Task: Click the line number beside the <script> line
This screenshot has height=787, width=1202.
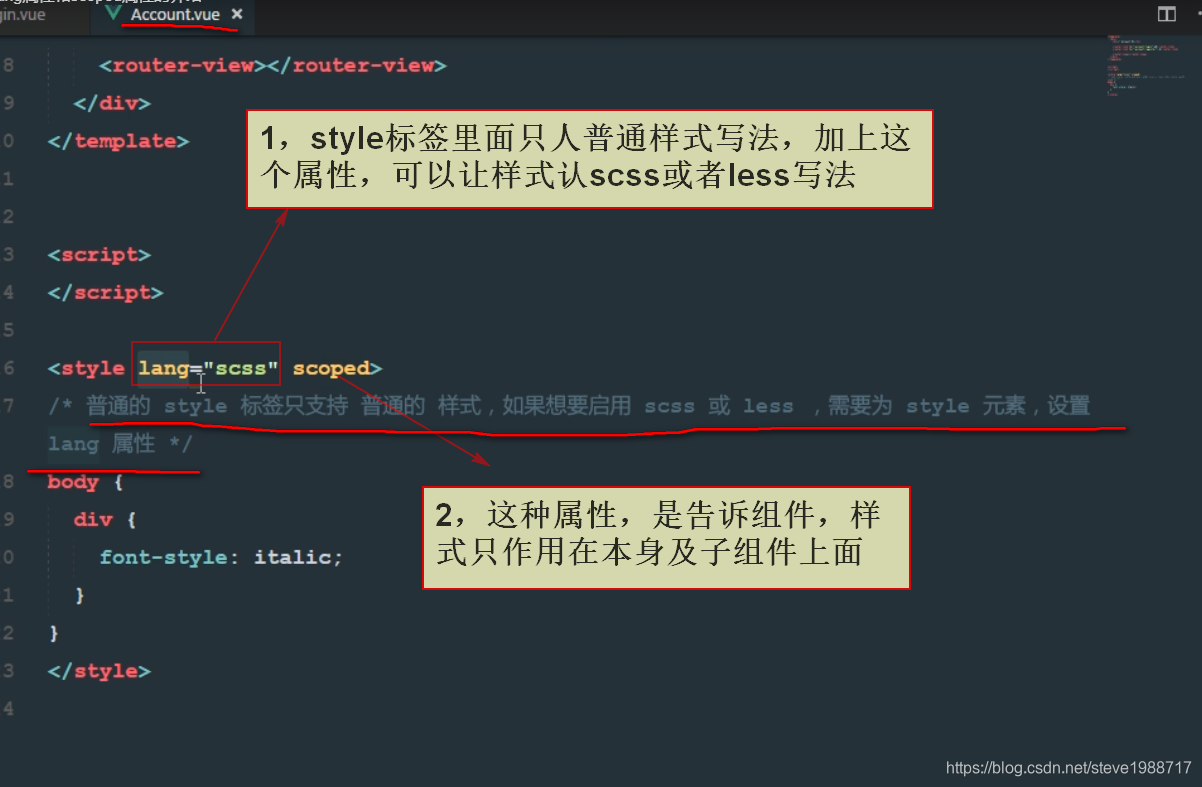Action: (x=8, y=255)
